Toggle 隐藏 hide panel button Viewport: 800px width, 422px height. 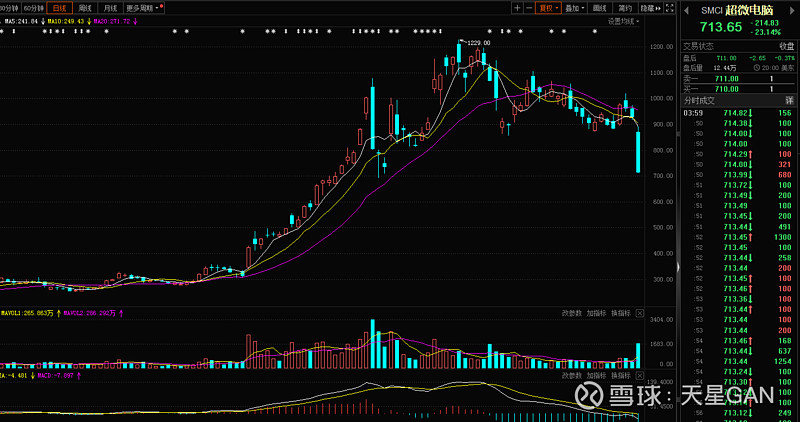point(651,8)
